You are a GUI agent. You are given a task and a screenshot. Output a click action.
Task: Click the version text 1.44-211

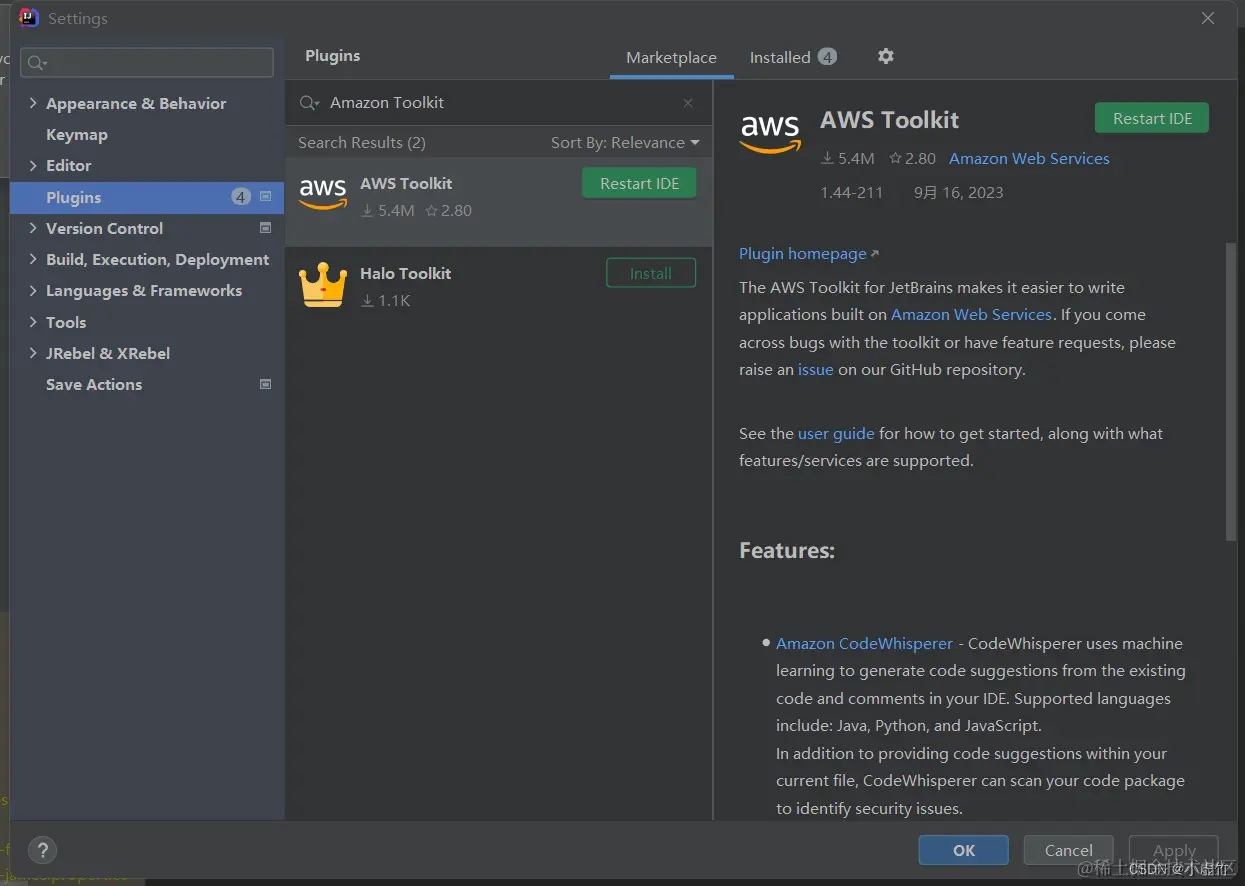point(851,192)
